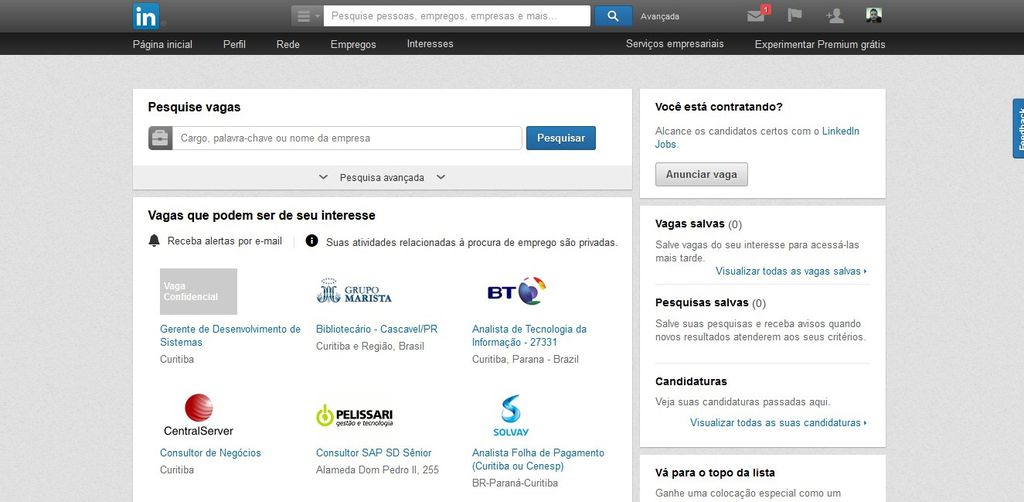Click Experimentar Premium grátis
The width and height of the screenshot is (1024, 502).
[820, 44]
